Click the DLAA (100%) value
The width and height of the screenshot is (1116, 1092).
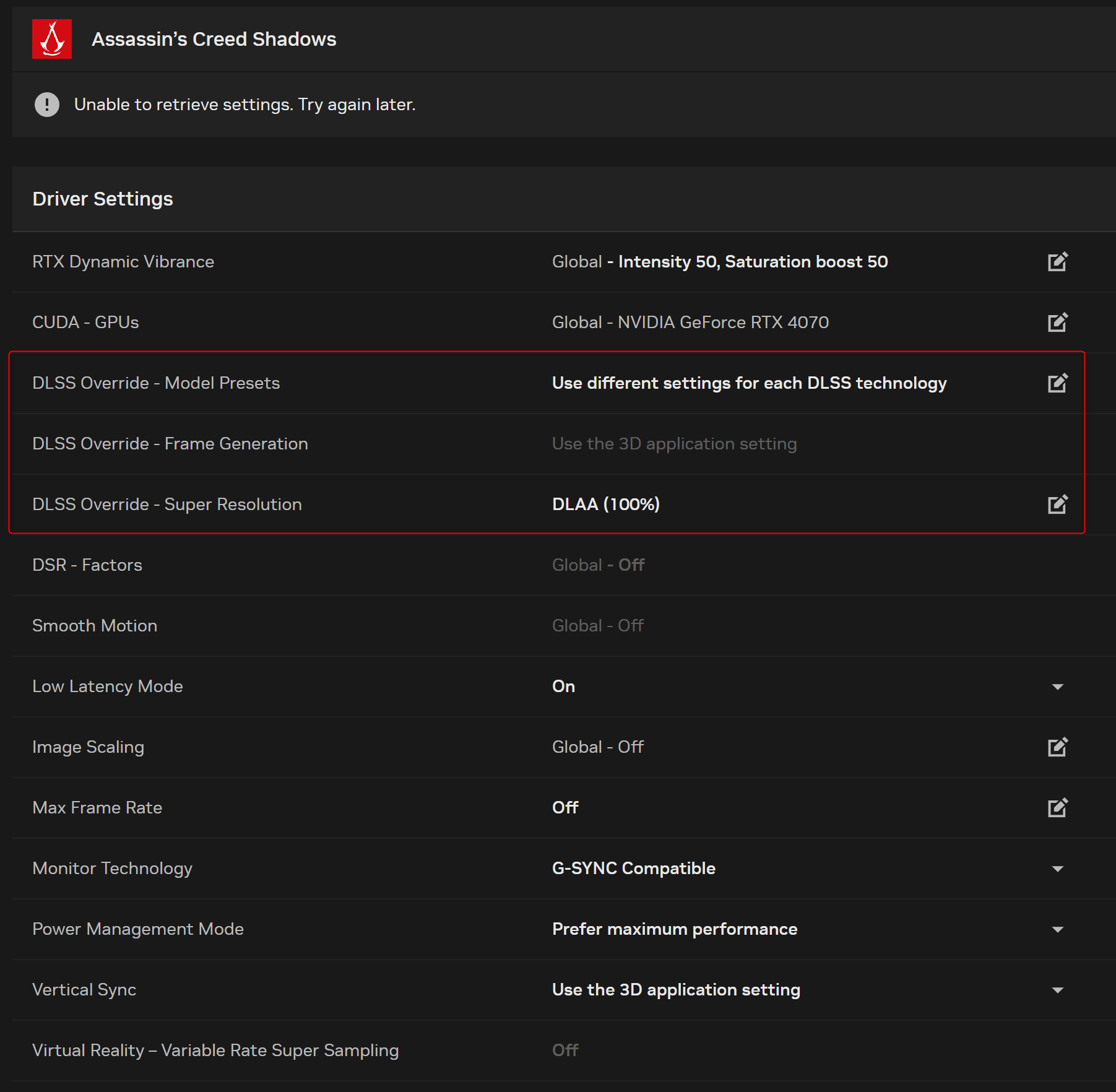click(605, 505)
